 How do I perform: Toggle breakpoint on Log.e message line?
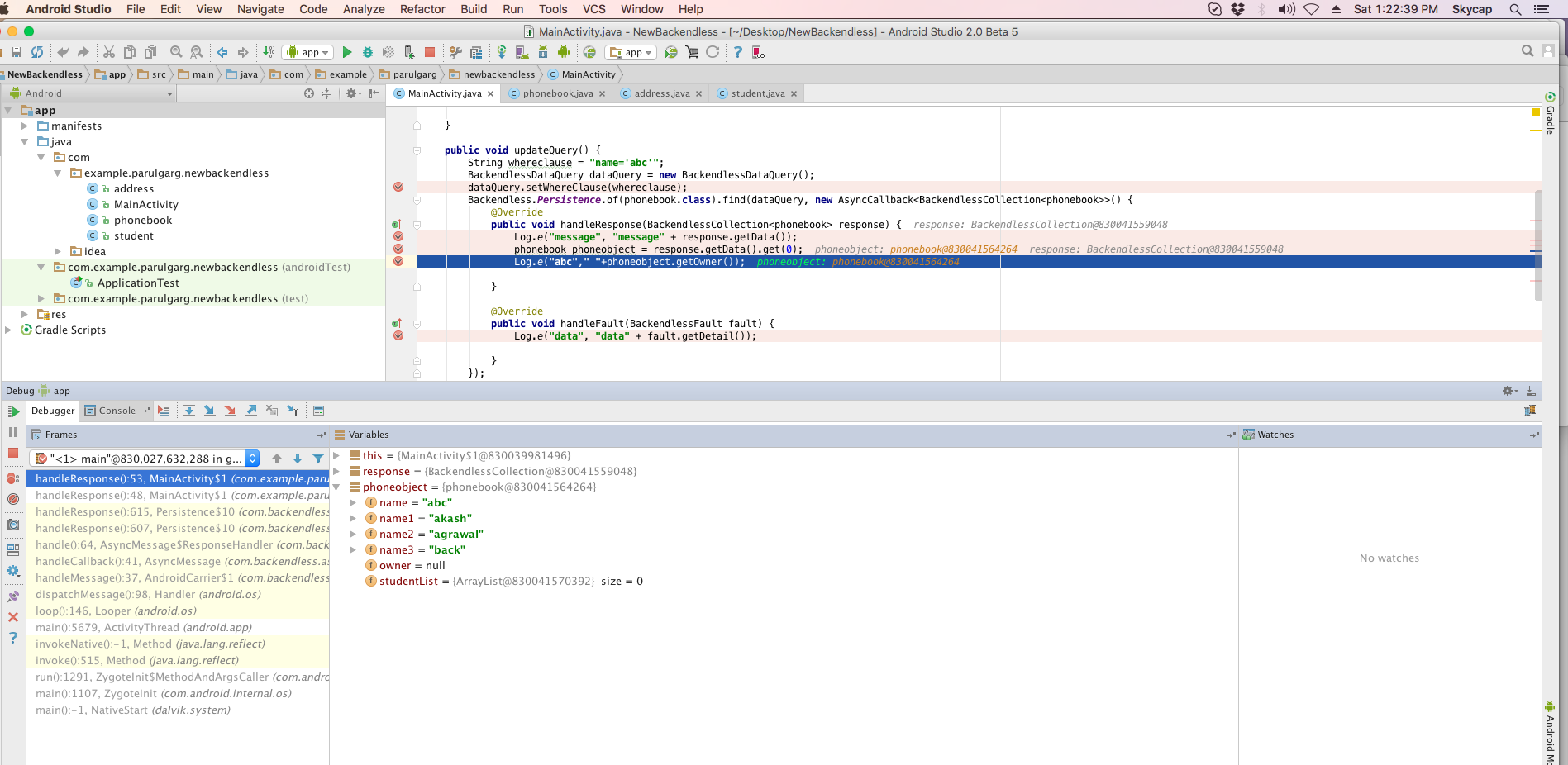click(x=398, y=236)
